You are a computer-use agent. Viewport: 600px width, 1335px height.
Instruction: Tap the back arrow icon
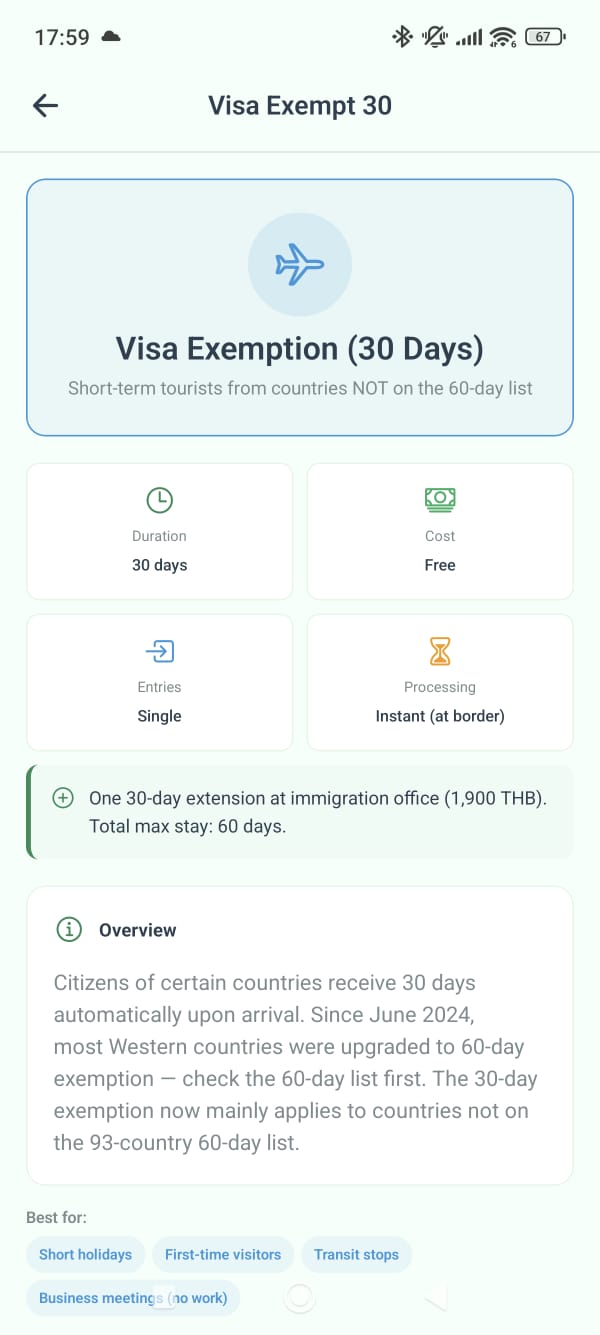tap(45, 106)
